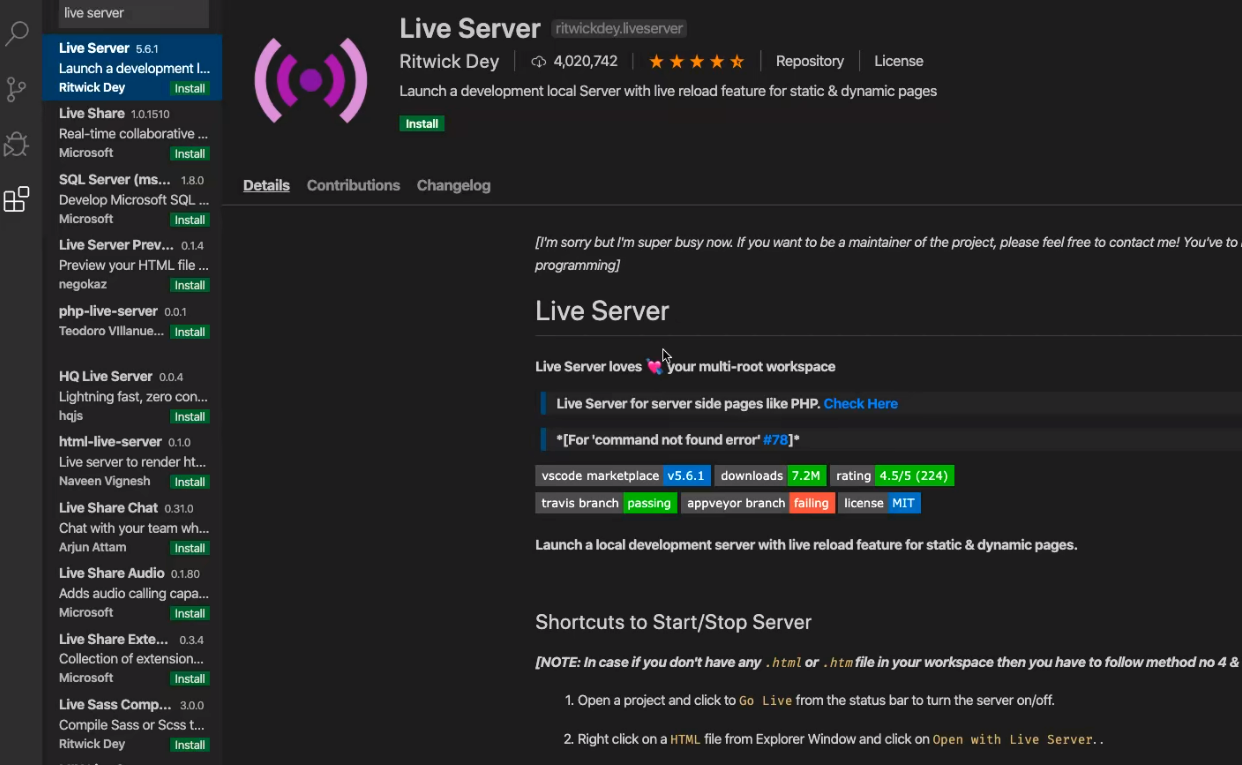Install html-live-server by Naveen Vignesh
Viewport: 1242px width, 765px height.
click(190, 482)
